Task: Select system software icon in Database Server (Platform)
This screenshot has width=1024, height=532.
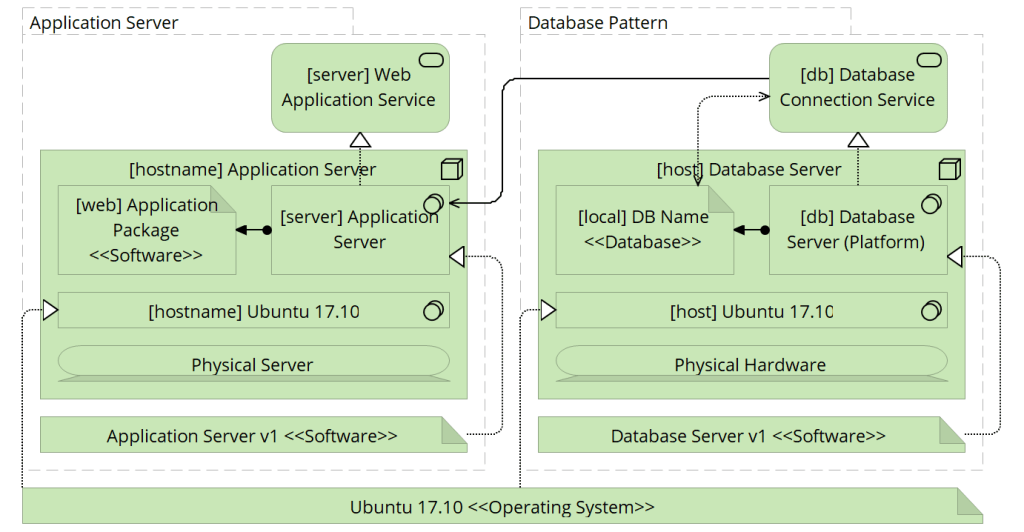Action: point(930,205)
